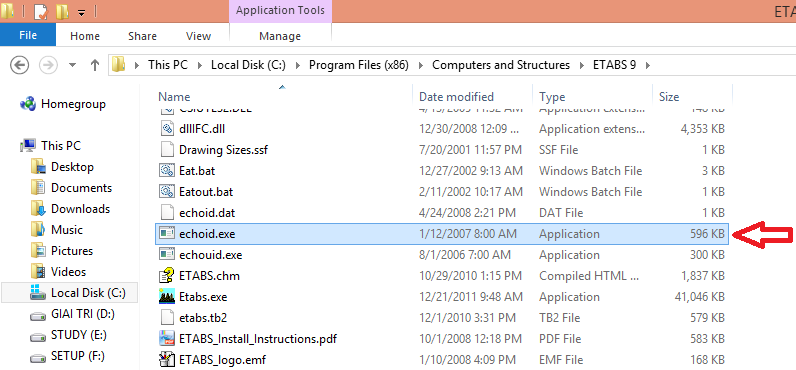This screenshot has height=370, width=796.
Task: Open Desktop in the navigation pane
Action: pos(72,166)
